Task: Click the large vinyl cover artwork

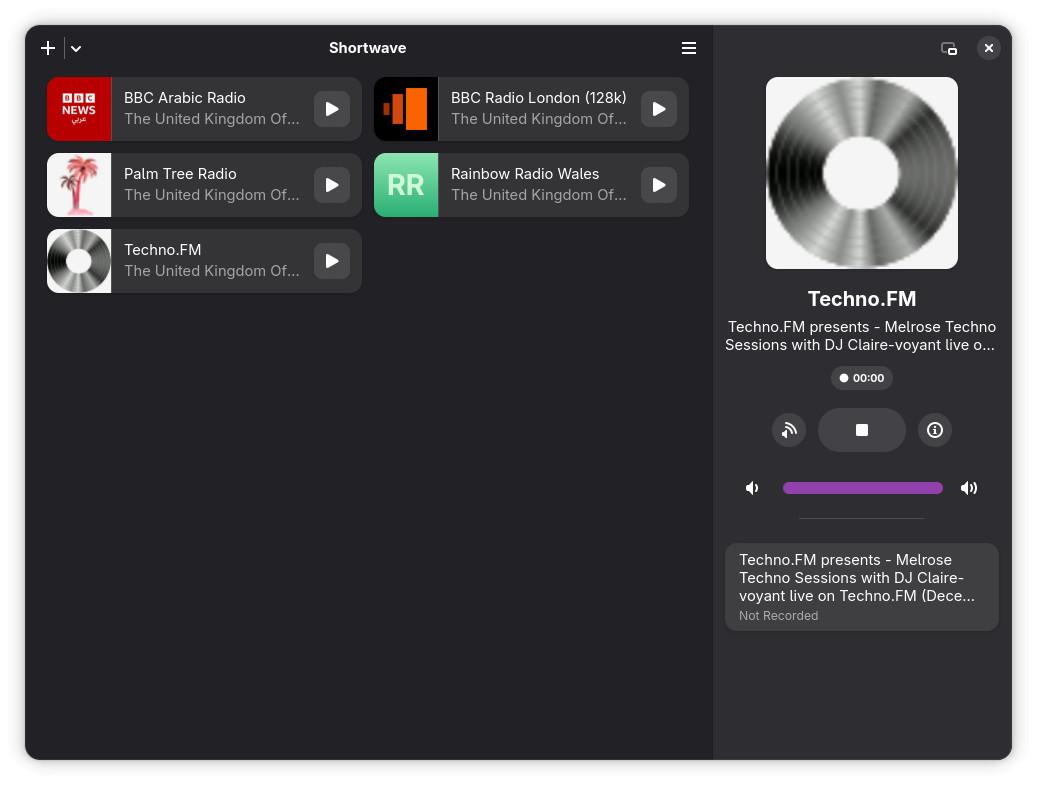Action: [862, 173]
